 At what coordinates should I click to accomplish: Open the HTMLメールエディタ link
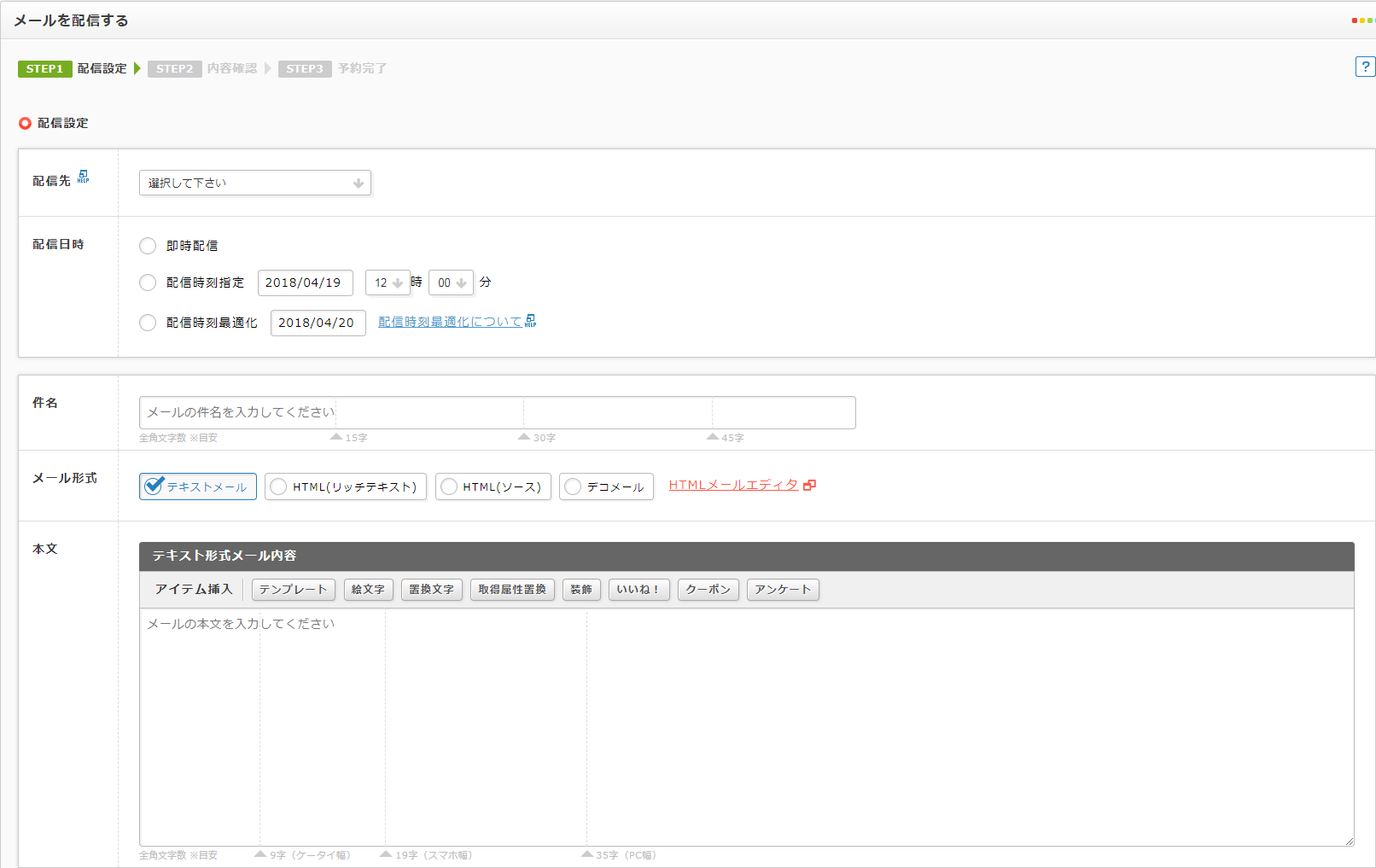tap(733, 485)
